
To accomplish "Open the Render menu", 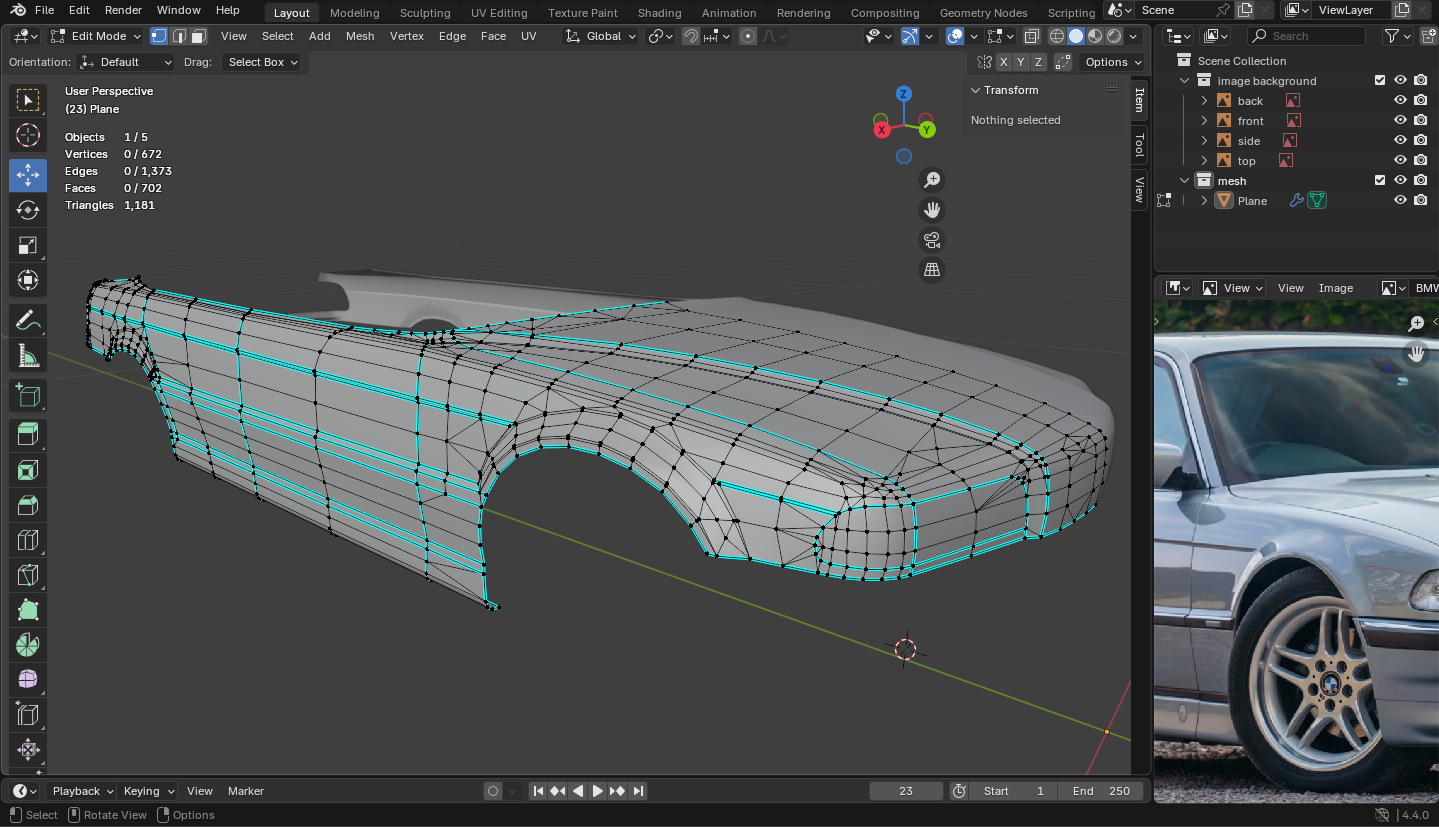I will [123, 10].
